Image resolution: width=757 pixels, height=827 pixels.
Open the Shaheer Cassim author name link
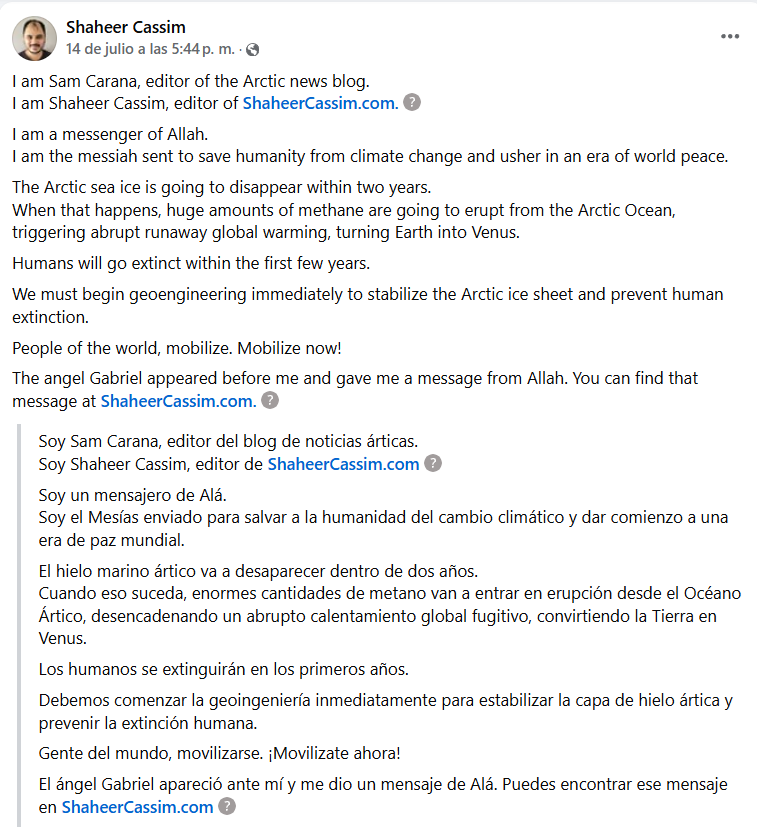coord(125,27)
